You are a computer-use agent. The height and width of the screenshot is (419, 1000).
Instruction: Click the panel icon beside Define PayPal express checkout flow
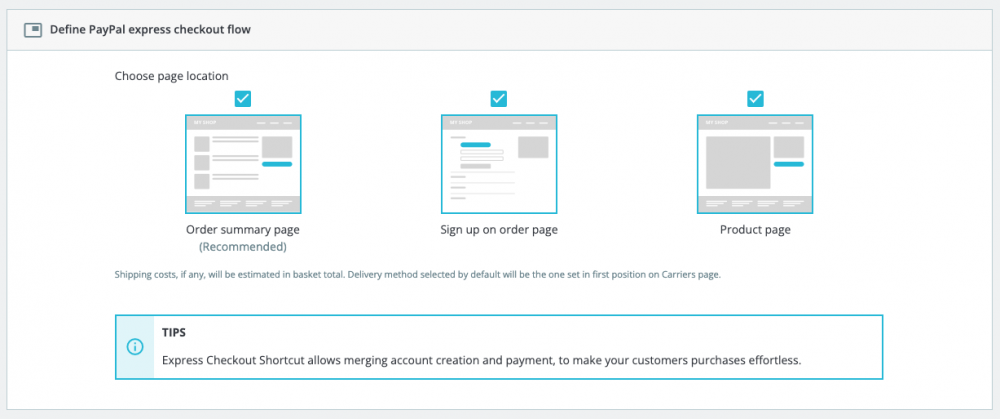[x=33, y=30]
